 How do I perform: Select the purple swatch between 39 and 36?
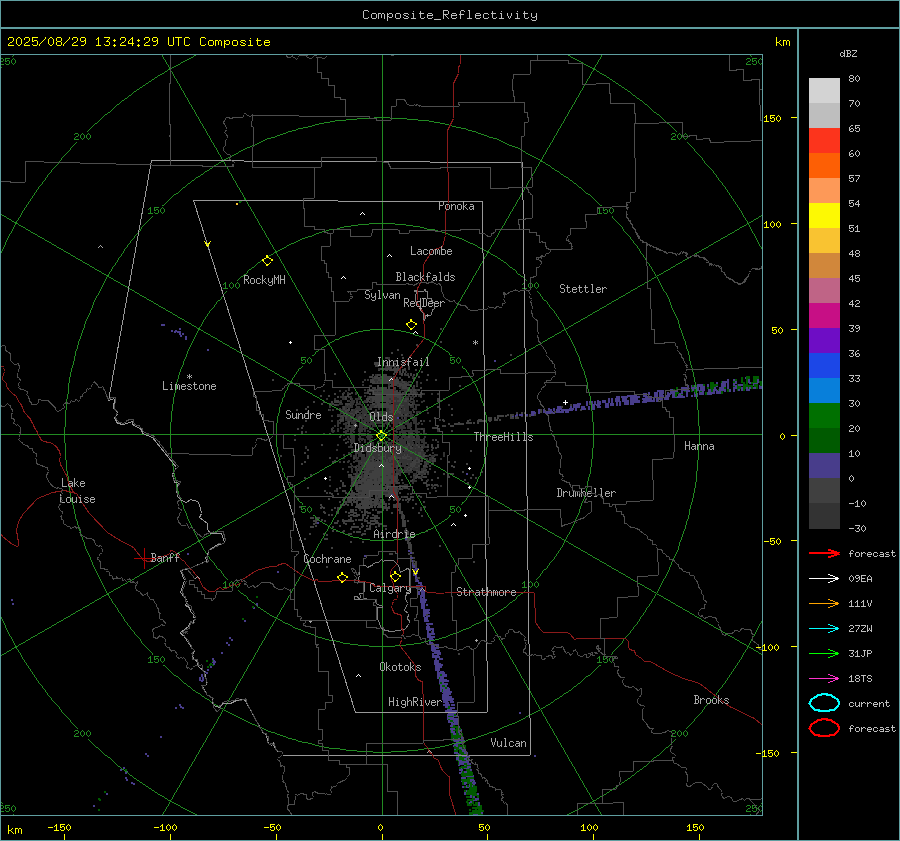tap(824, 341)
